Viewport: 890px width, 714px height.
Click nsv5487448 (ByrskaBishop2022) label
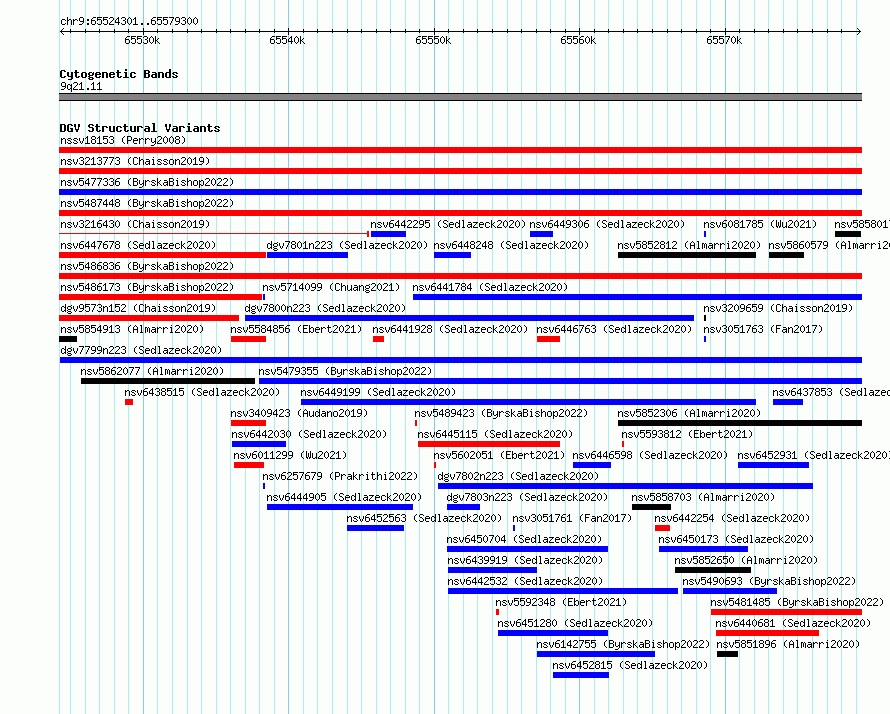[147, 203]
